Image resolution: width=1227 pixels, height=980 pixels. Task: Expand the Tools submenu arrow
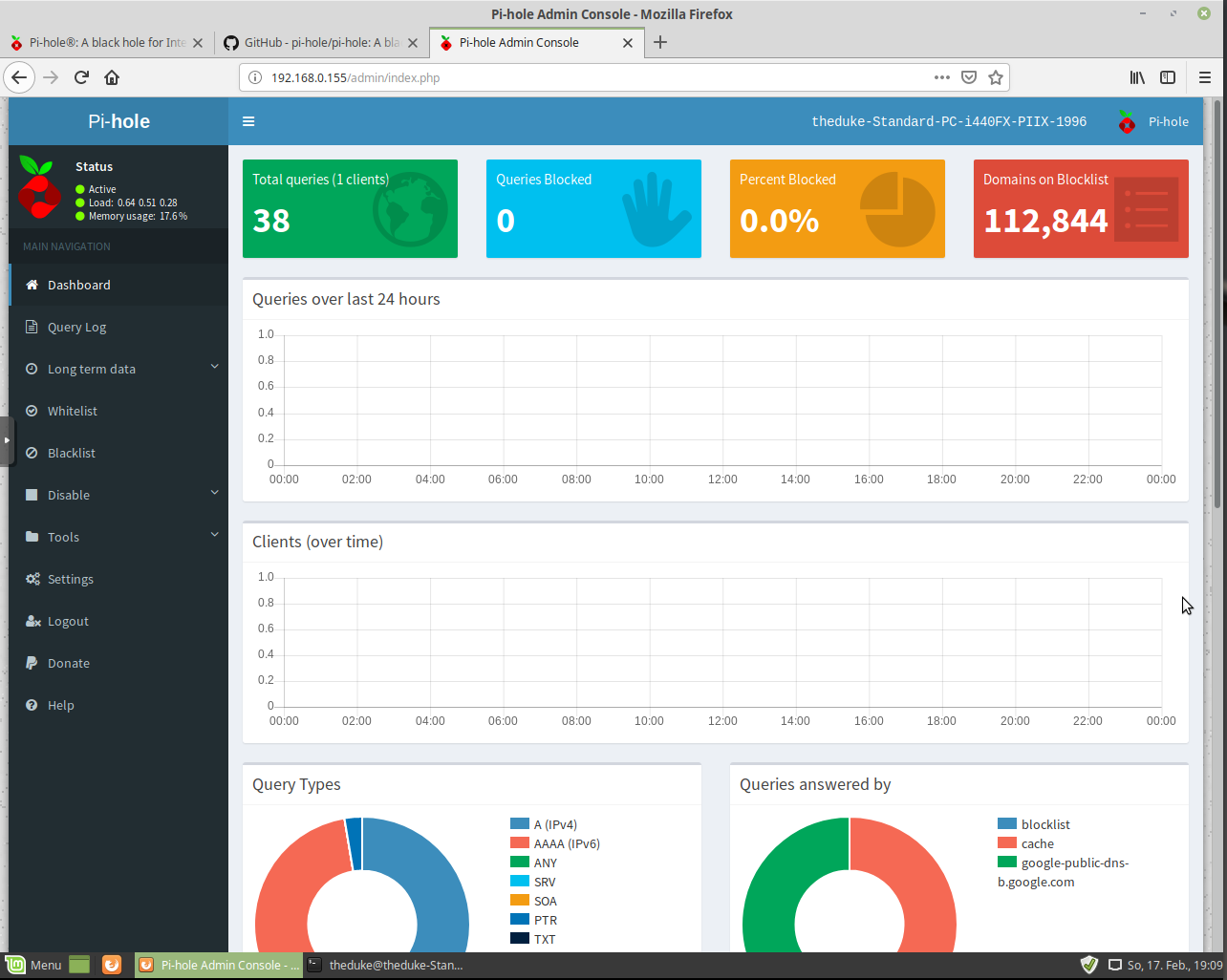214,535
